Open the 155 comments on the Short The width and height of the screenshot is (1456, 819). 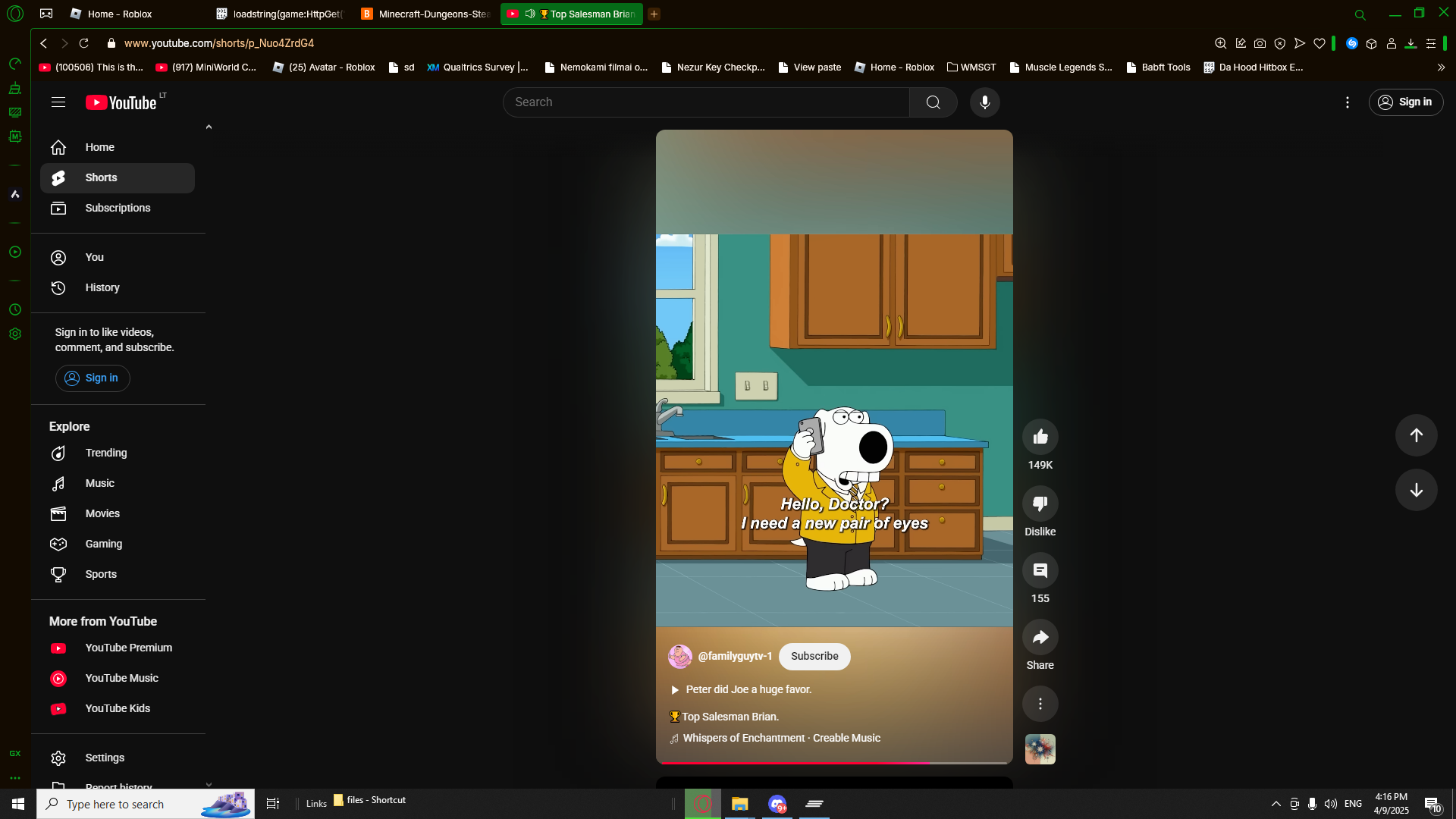[1040, 570]
